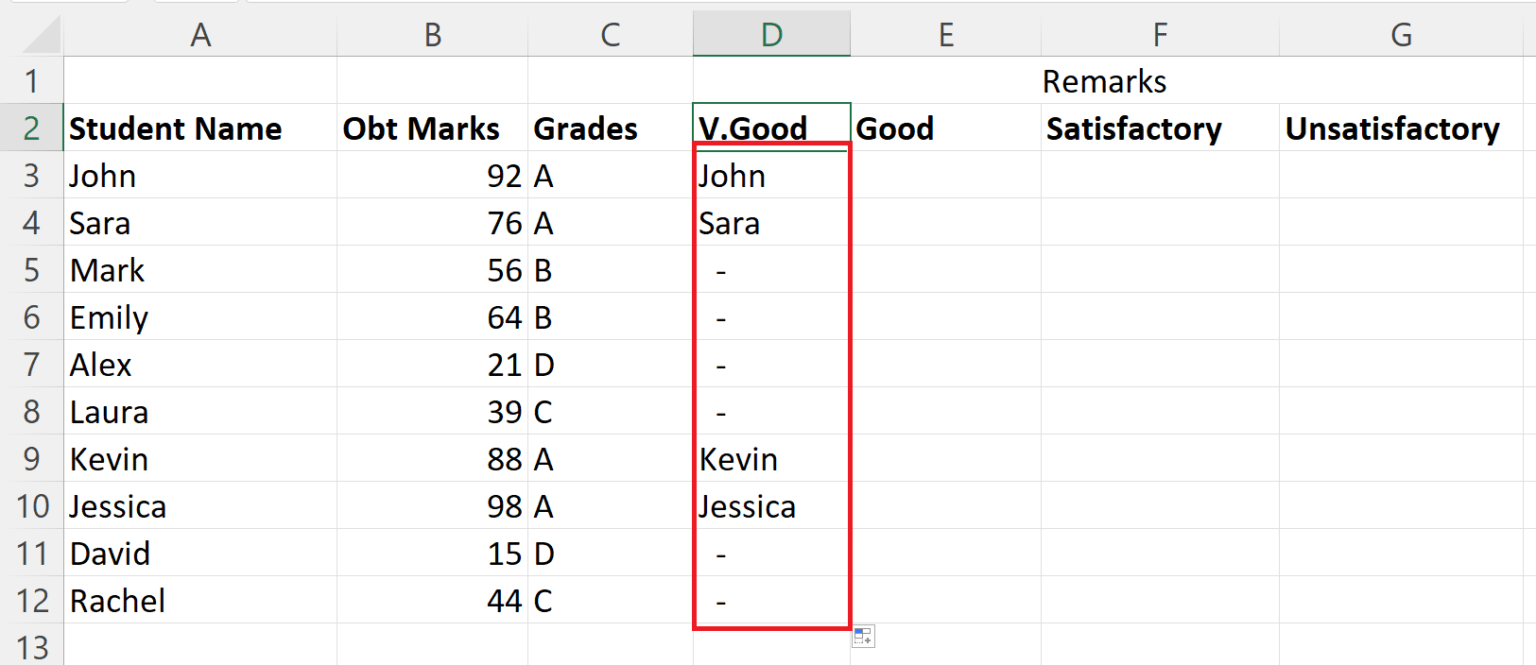Select column header G
The height and width of the screenshot is (665, 1536).
pos(1400,33)
